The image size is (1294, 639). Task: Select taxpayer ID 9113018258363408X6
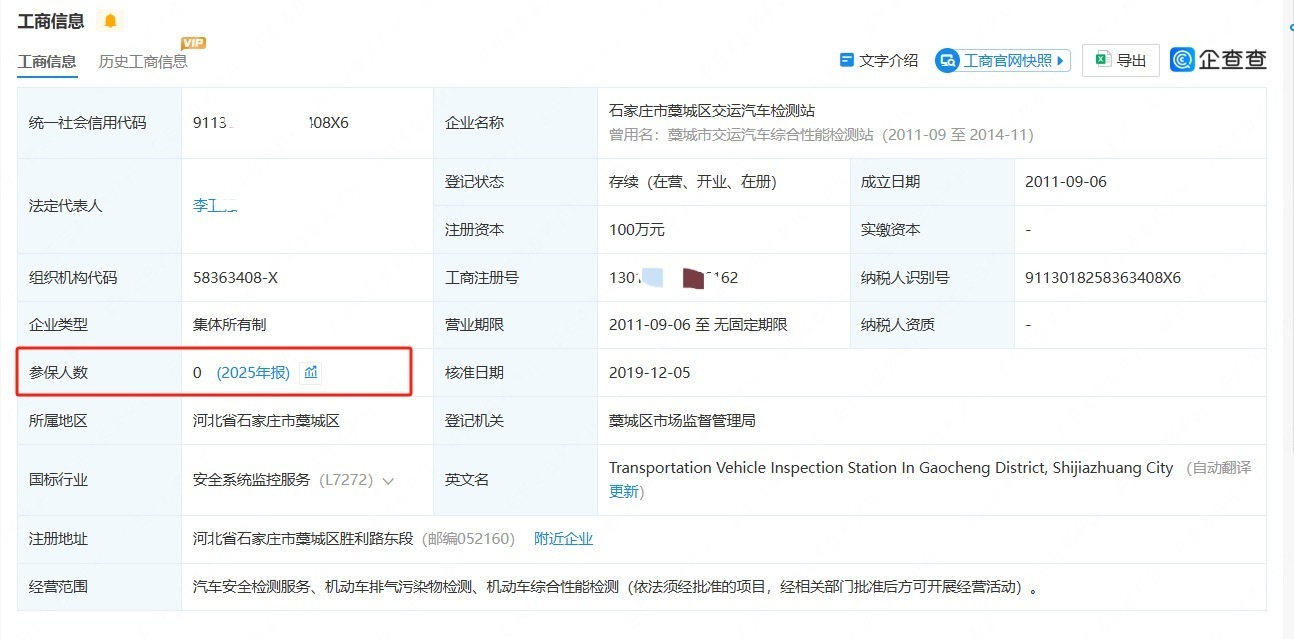pos(1103,277)
